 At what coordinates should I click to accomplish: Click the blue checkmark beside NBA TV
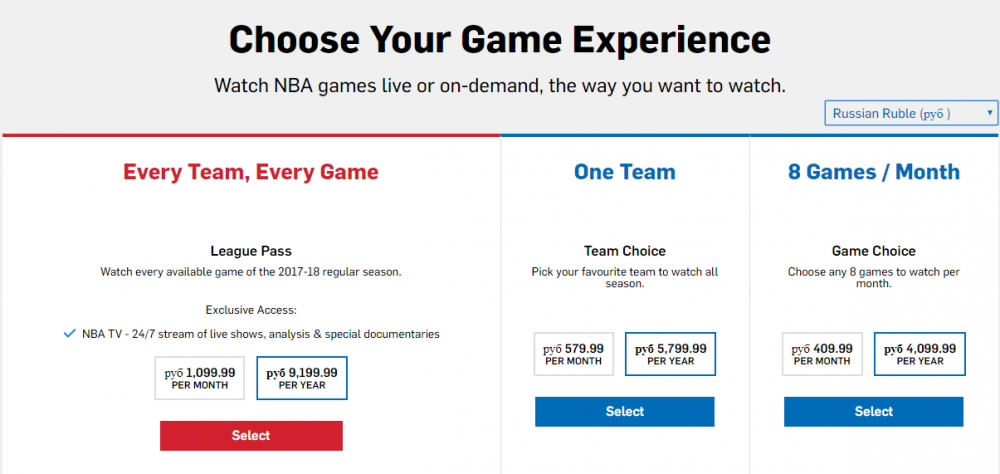click(x=69, y=333)
